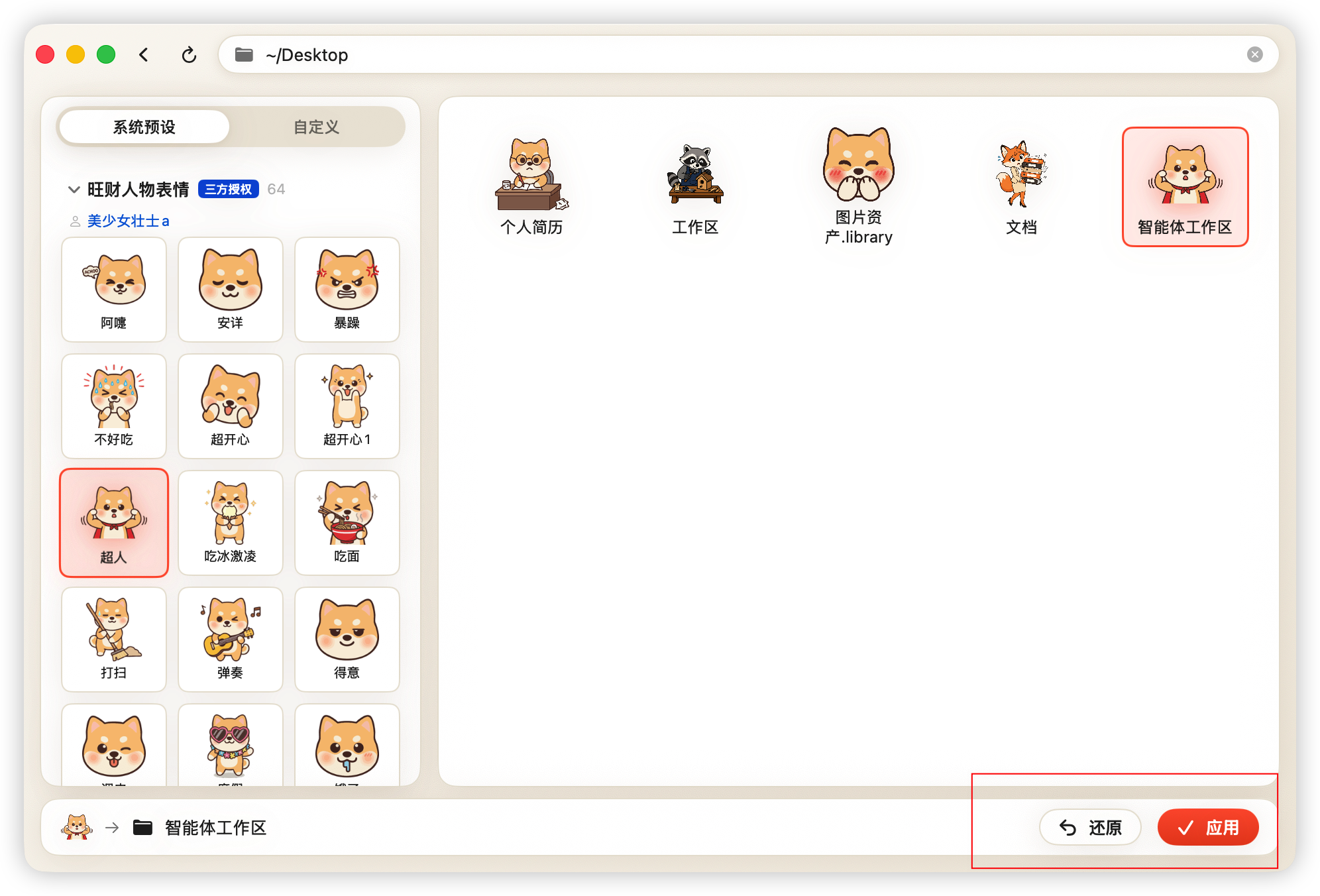Image resolution: width=1320 pixels, height=896 pixels.
Task: Clear the path field
Action: click(x=1254, y=55)
